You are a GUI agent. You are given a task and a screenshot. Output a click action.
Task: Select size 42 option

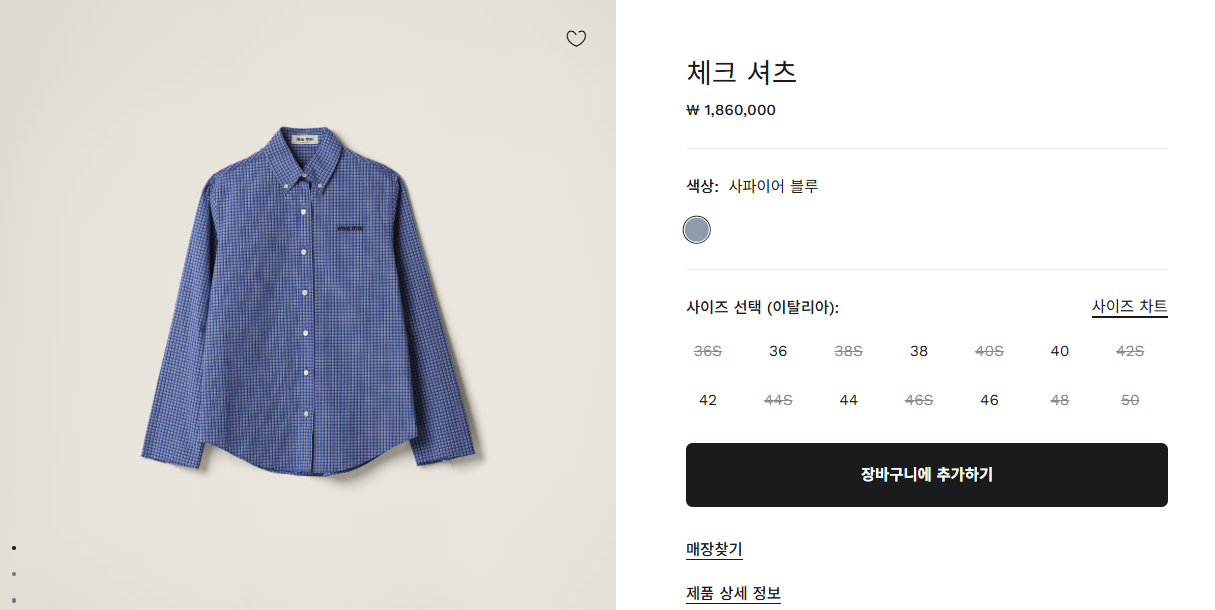click(x=708, y=400)
